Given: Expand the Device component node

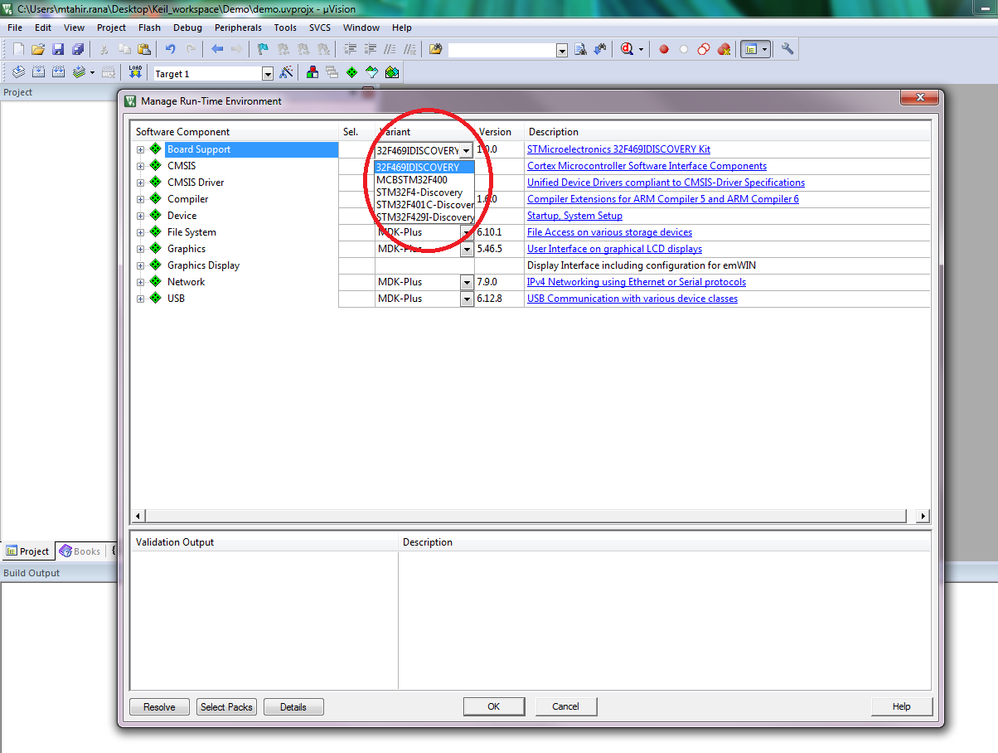Looking at the screenshot, I should click(140, 216).
